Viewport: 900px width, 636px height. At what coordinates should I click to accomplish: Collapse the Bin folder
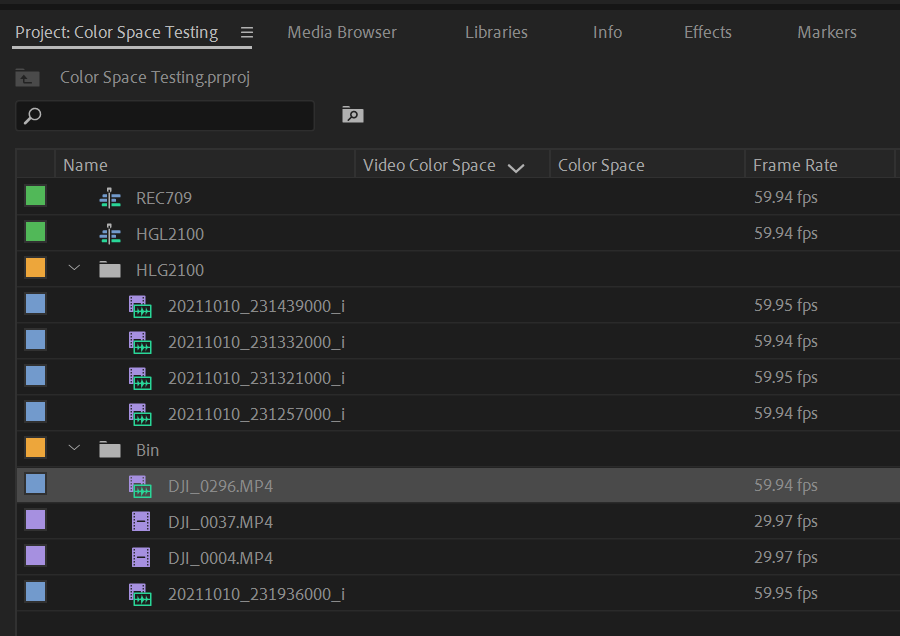pyautogui.click(x=73, y=449)
